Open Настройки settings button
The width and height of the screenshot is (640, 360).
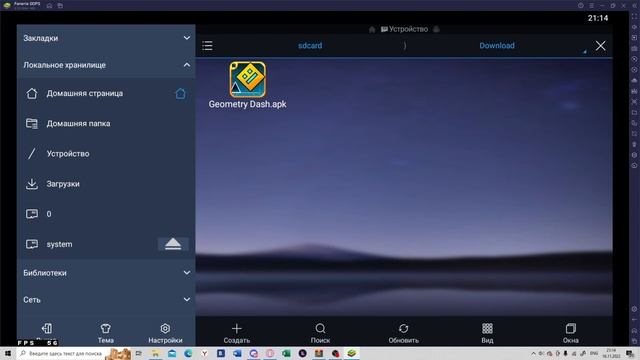pyautogui.click(x=165, y=333)
